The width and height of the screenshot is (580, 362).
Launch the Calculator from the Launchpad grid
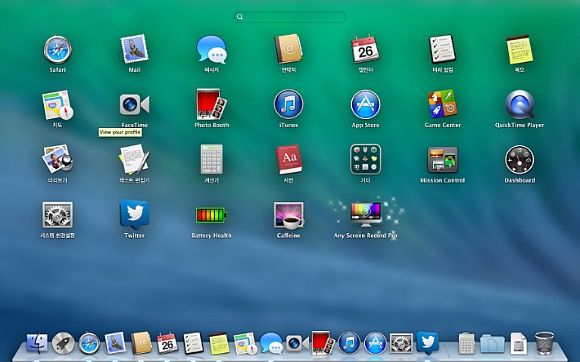click(211, 159)
